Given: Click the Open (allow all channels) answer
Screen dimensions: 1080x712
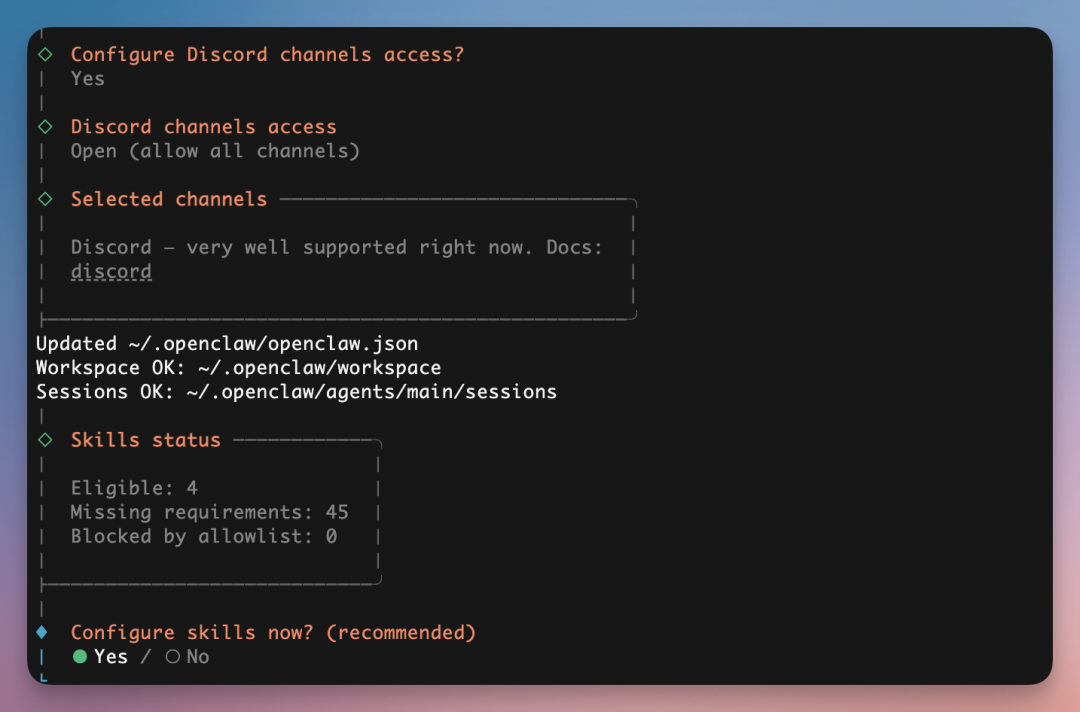Looking at the screenshot, I should [215, 151].
